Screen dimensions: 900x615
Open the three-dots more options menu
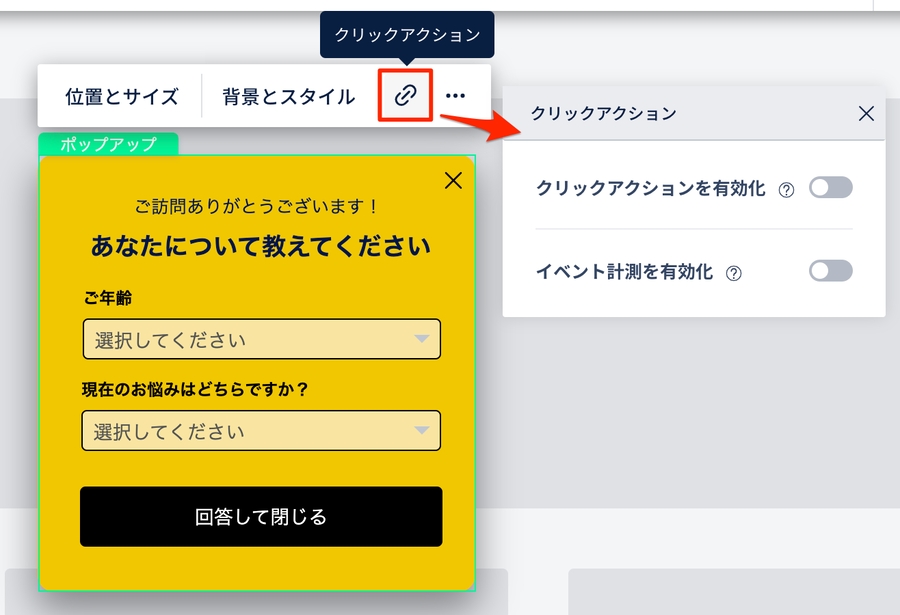456,96
